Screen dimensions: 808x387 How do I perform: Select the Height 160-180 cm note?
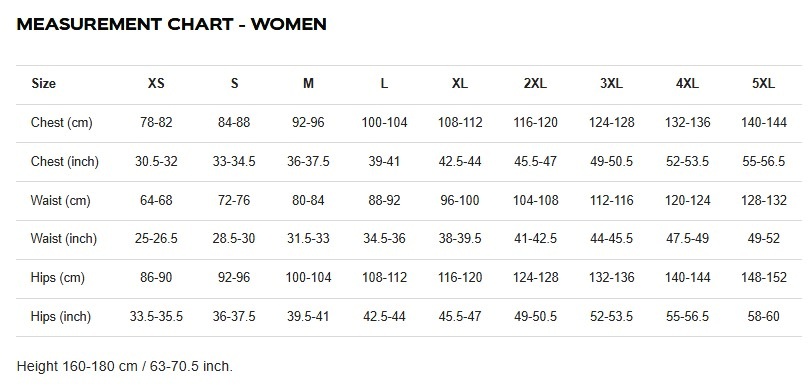tap(125, 366)
